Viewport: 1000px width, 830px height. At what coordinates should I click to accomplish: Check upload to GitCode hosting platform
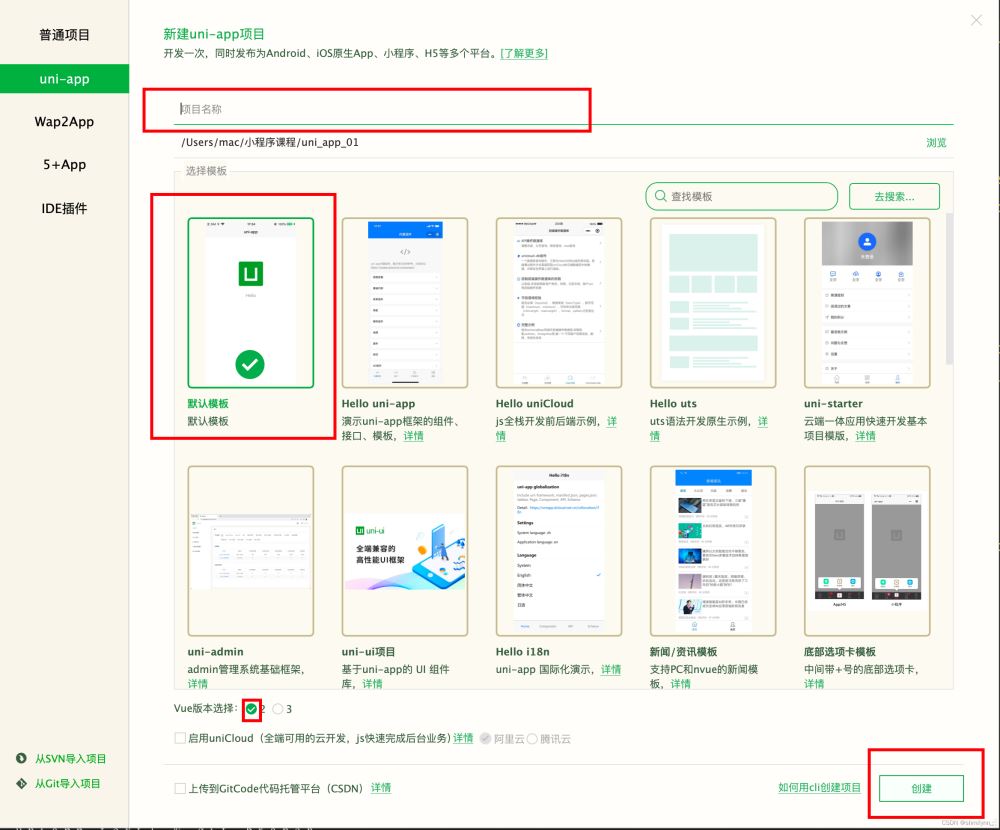(x=180, y=788)
